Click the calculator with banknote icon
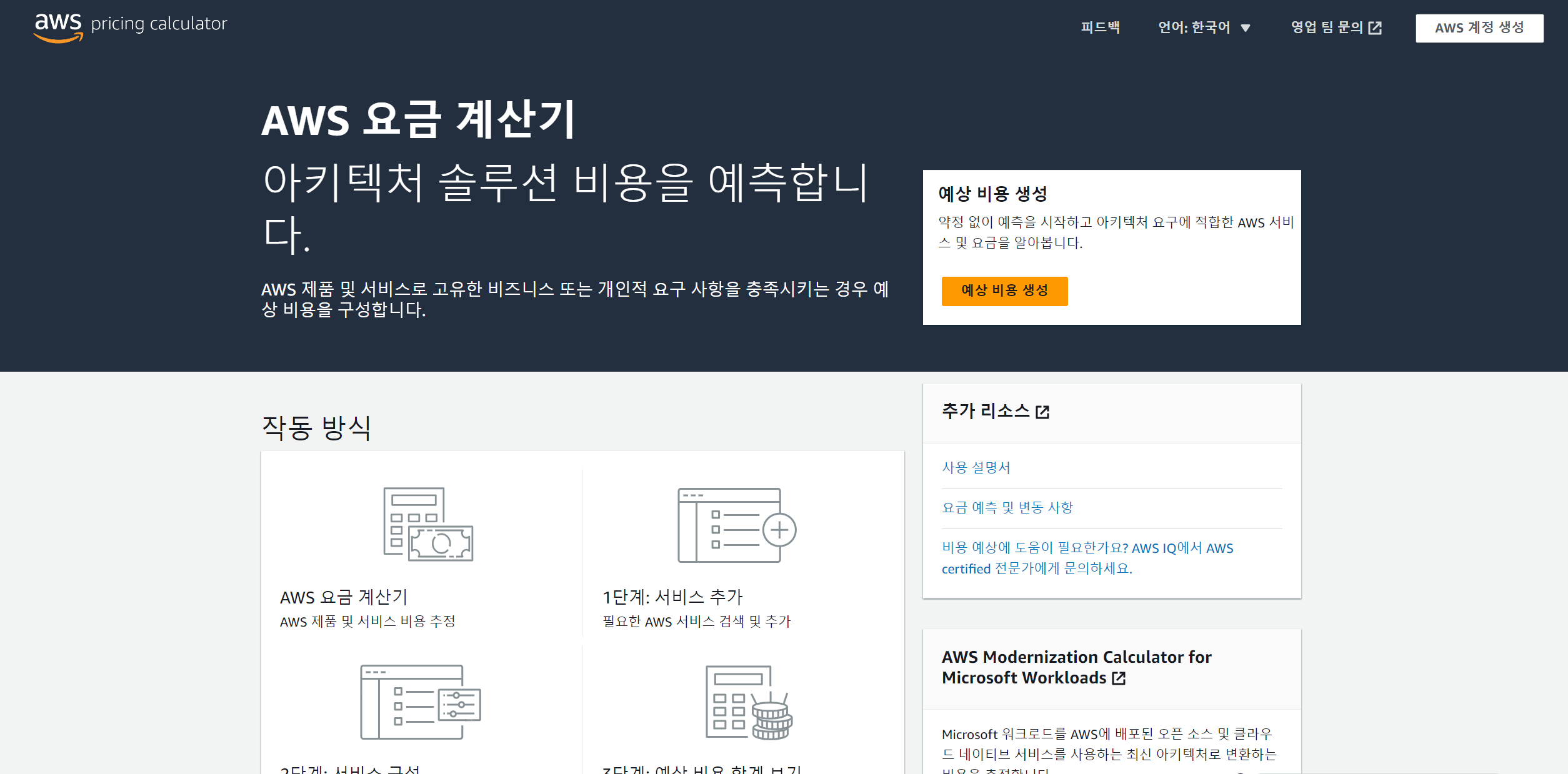Image resolution: width=1568 pixels, height=774 pixels. tap(428, 524)
